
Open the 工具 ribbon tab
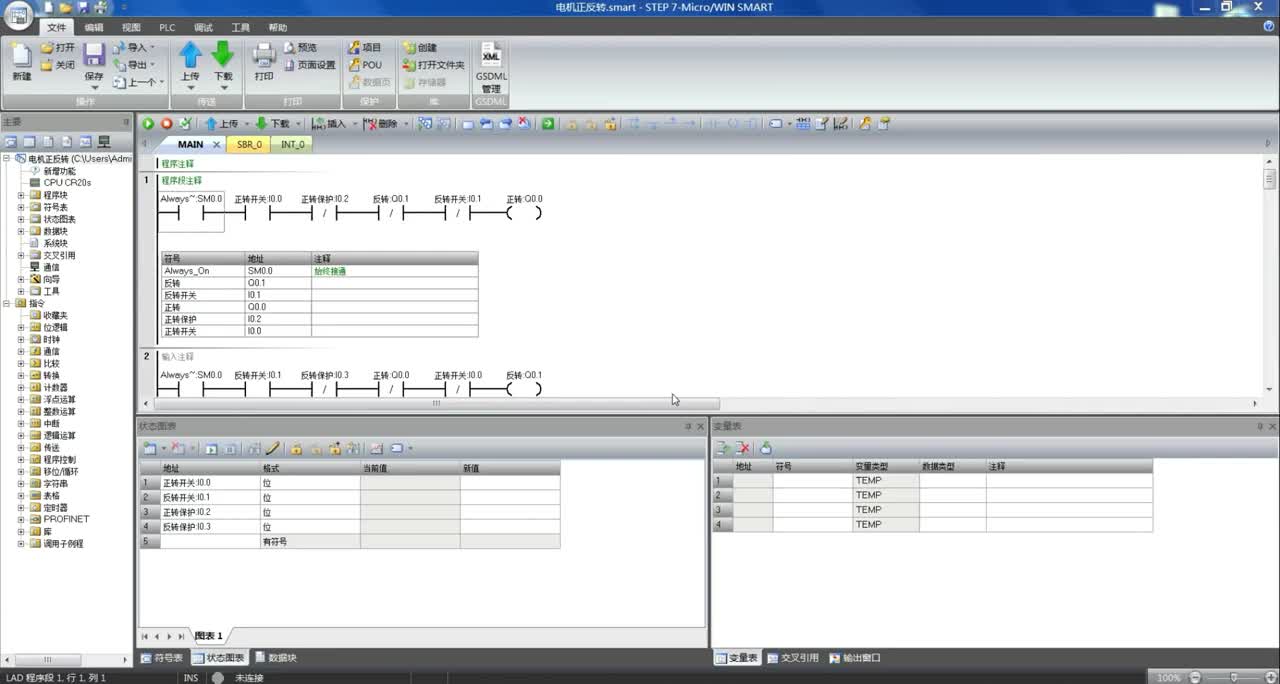pyautogui.click(x=241, y=27)
